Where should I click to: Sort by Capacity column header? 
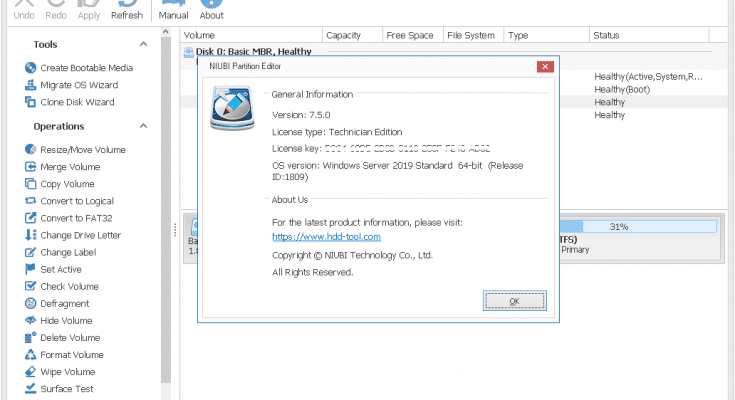click(352, 35)
